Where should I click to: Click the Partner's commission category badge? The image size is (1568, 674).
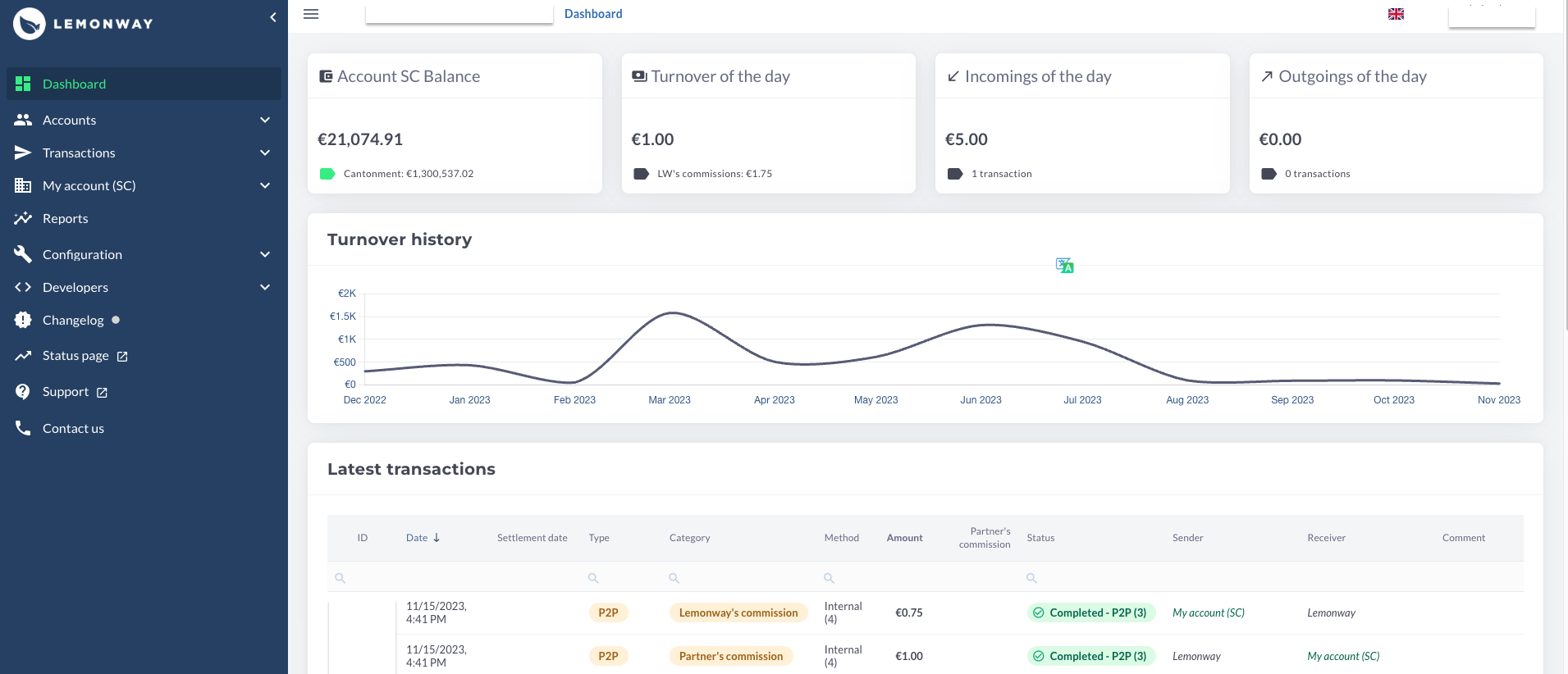[731, 656]
